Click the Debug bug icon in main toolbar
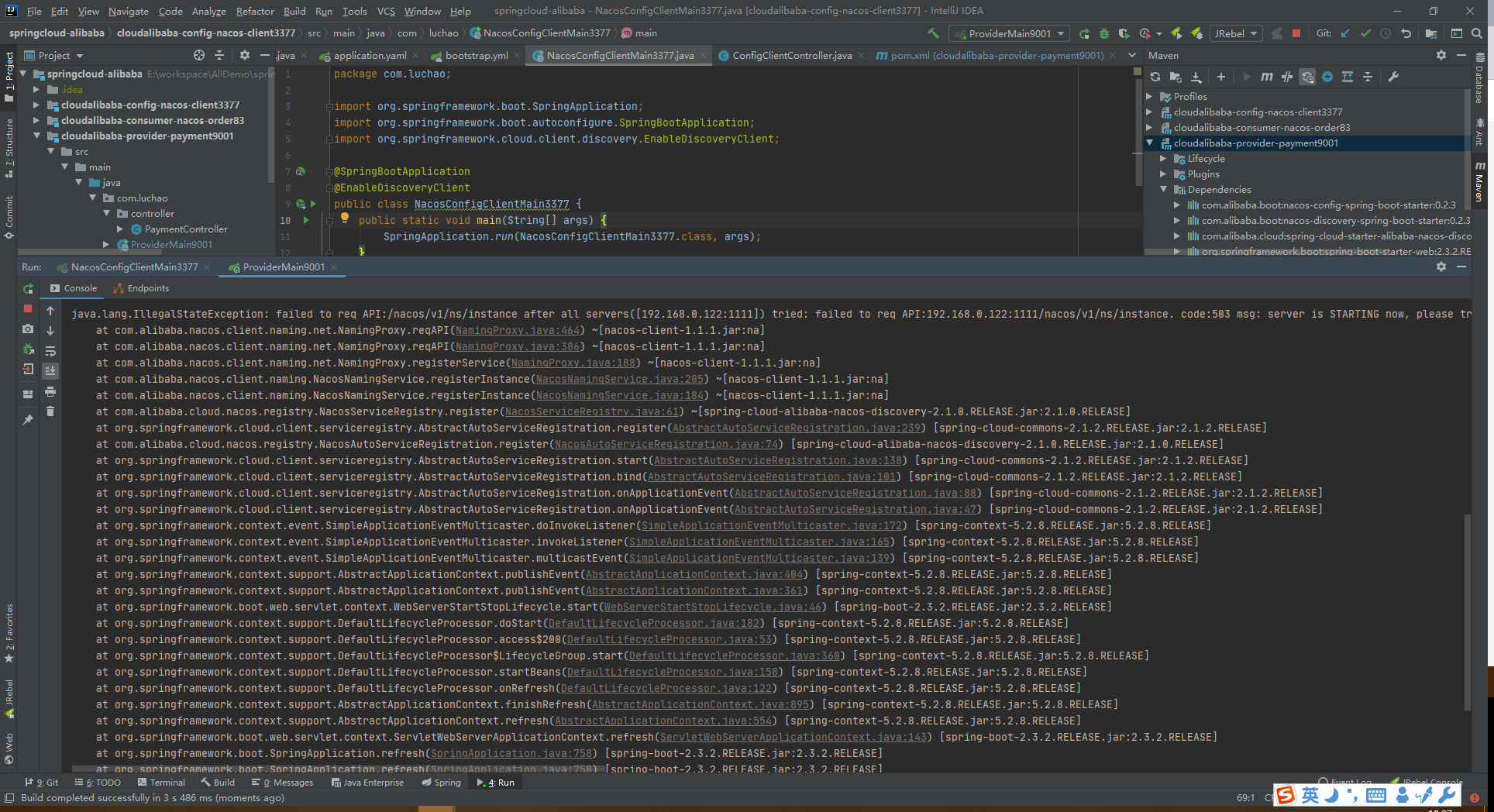This screenshot has width=1494, height=812. 1103,33
